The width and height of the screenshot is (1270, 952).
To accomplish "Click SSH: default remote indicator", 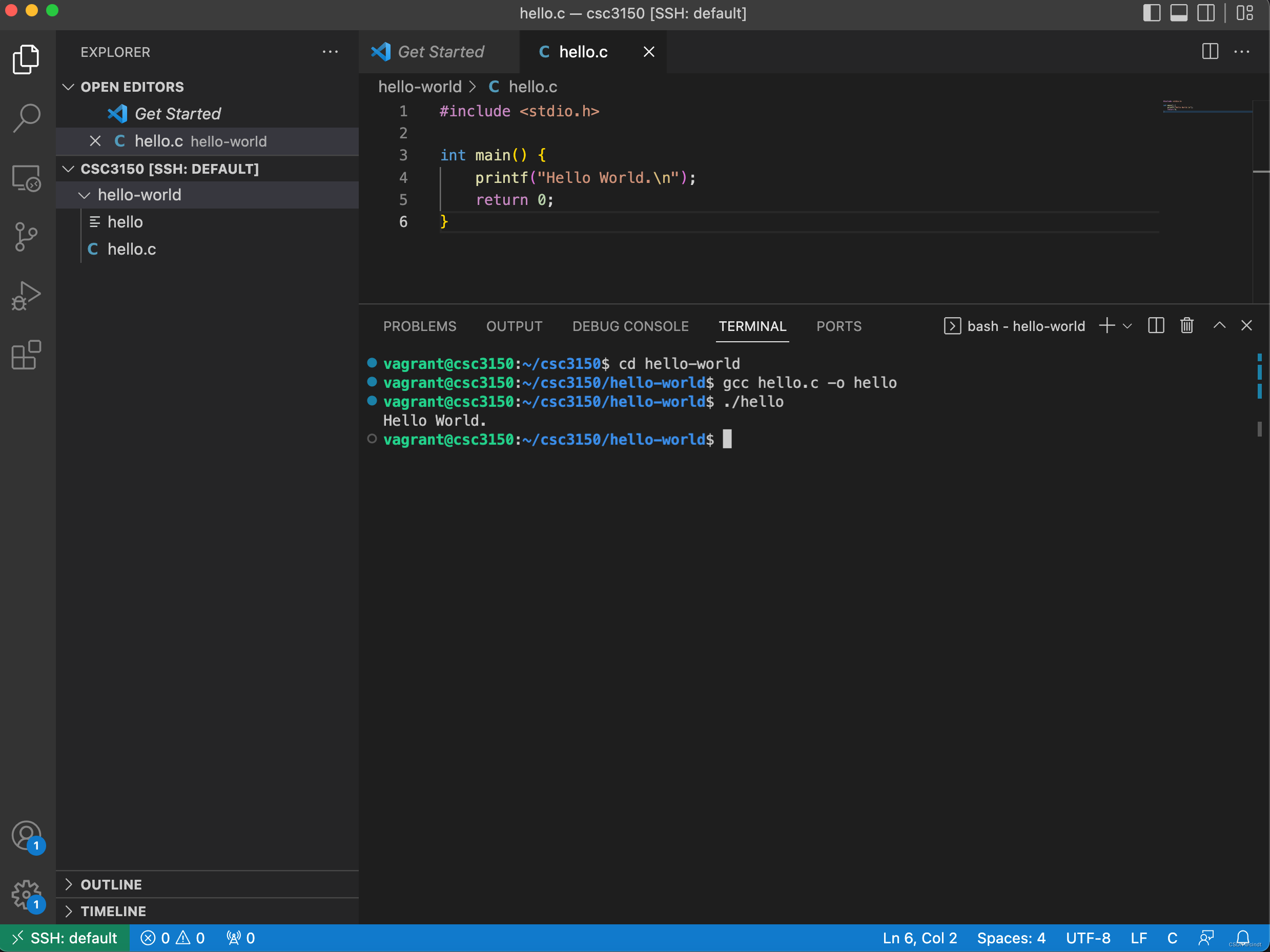I will [x=65, y=938].
